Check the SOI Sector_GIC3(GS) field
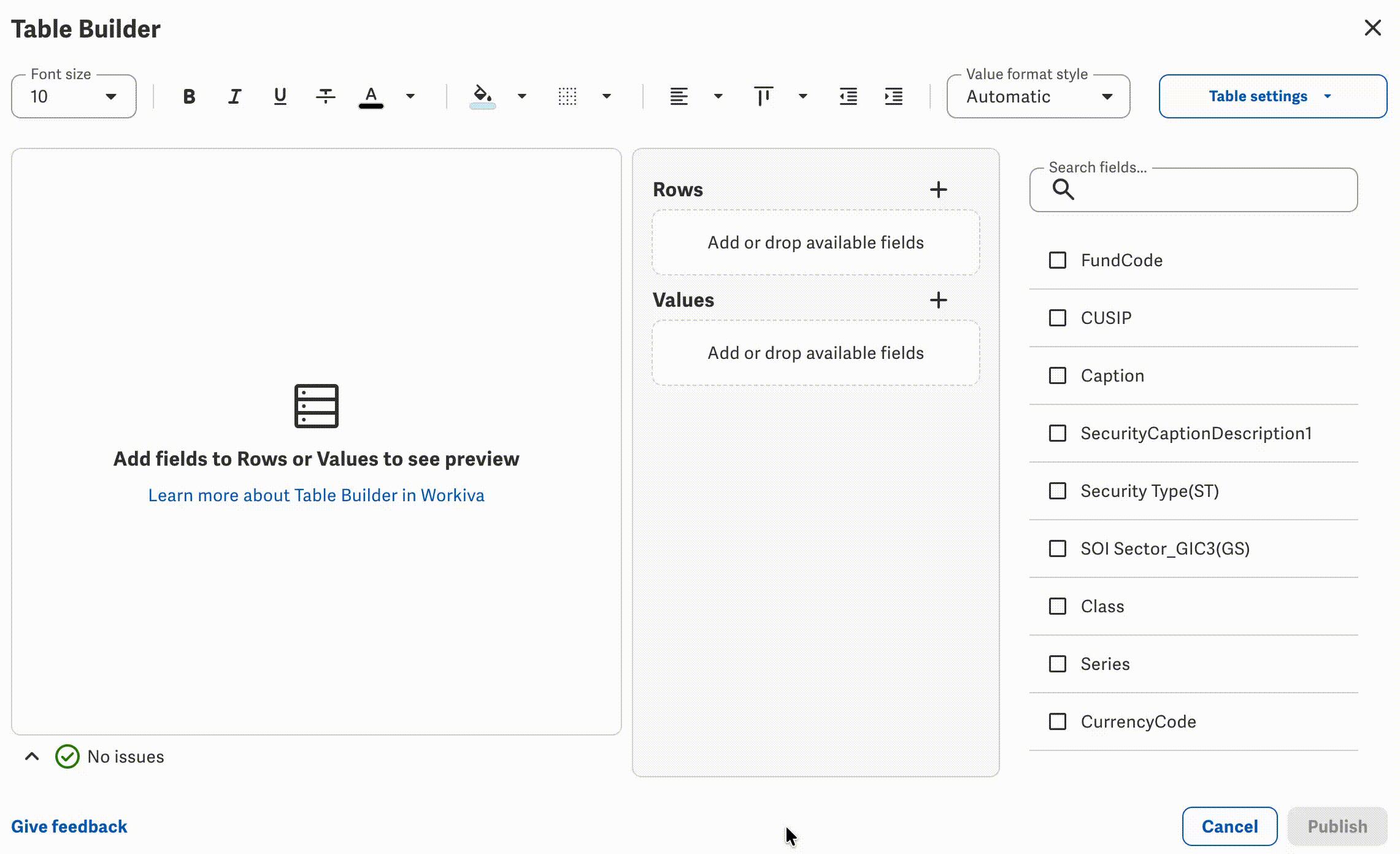This screenshot has height=854, width=1400. pos(1058,548)
